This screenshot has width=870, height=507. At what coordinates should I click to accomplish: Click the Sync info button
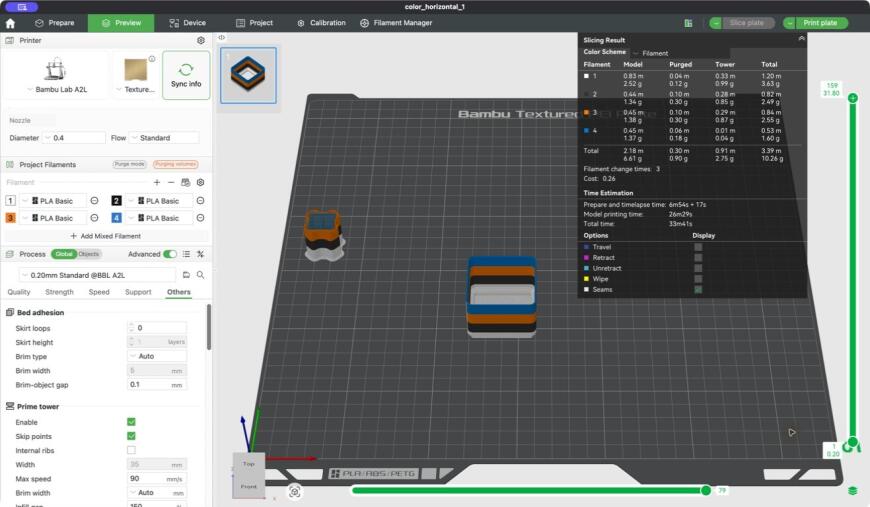186,75
